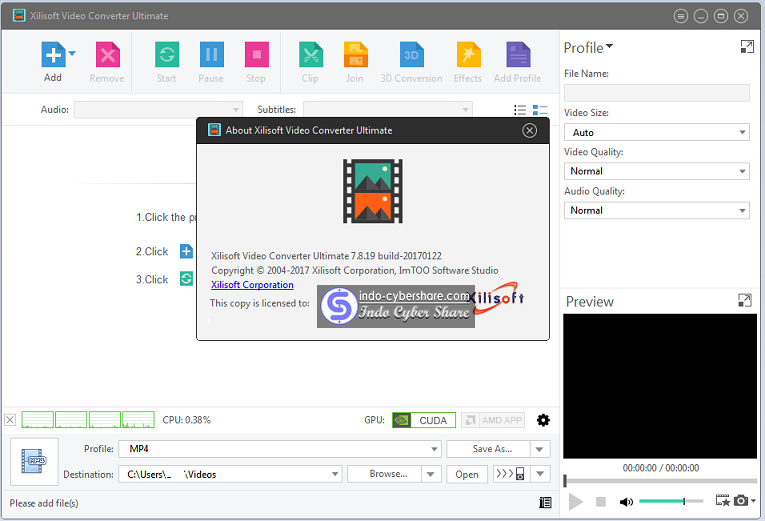Click the Add file toolbar icon
Viewport: 765px width, 521px height.
click(x=53, y=55)
